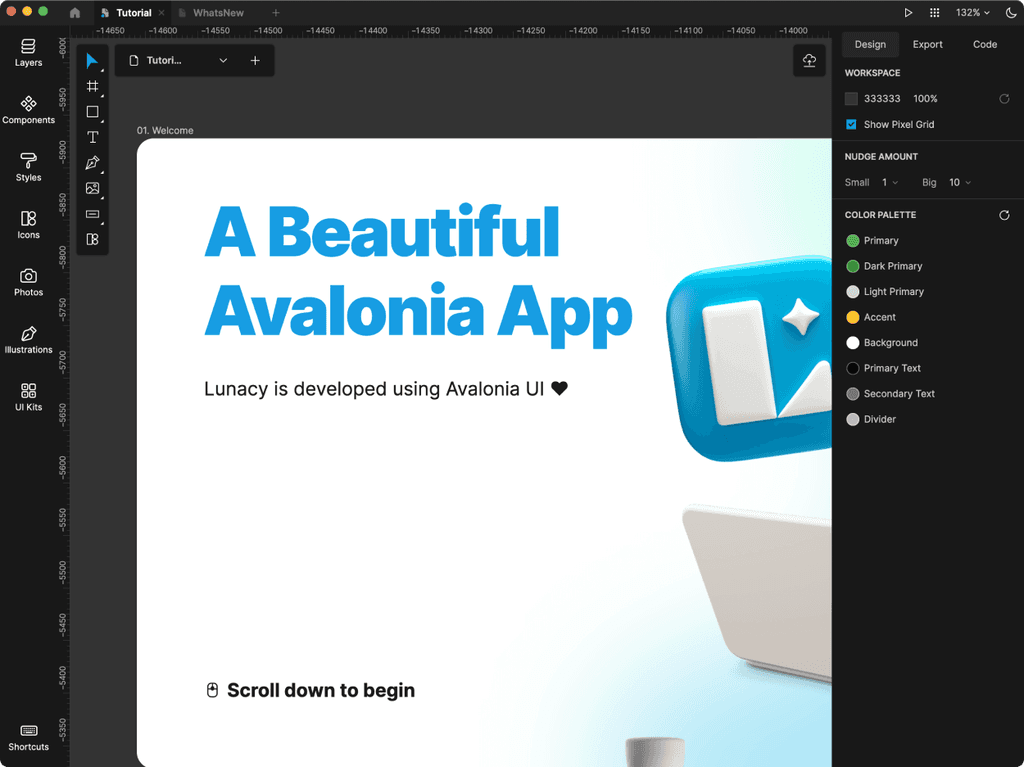Switch to the Code tab
This screenshot has height=767, width=1024.
pyautogui.click(x=984, y=44)
